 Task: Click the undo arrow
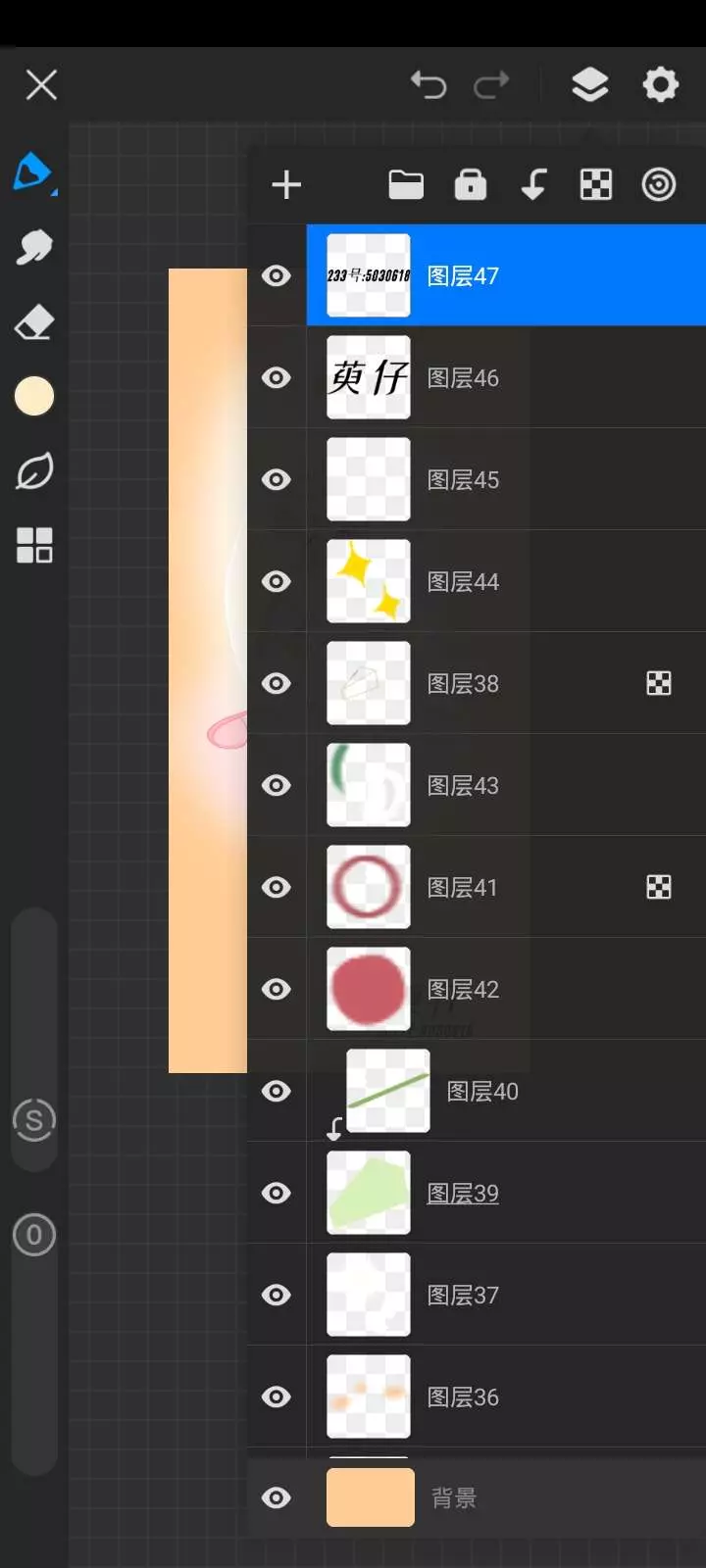coord(429,85)
